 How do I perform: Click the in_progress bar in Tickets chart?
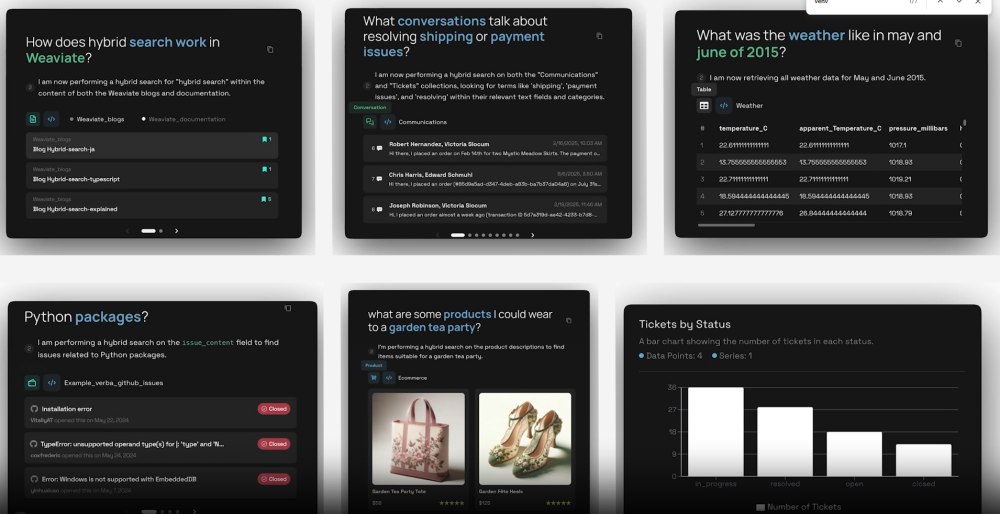(716, 432)
